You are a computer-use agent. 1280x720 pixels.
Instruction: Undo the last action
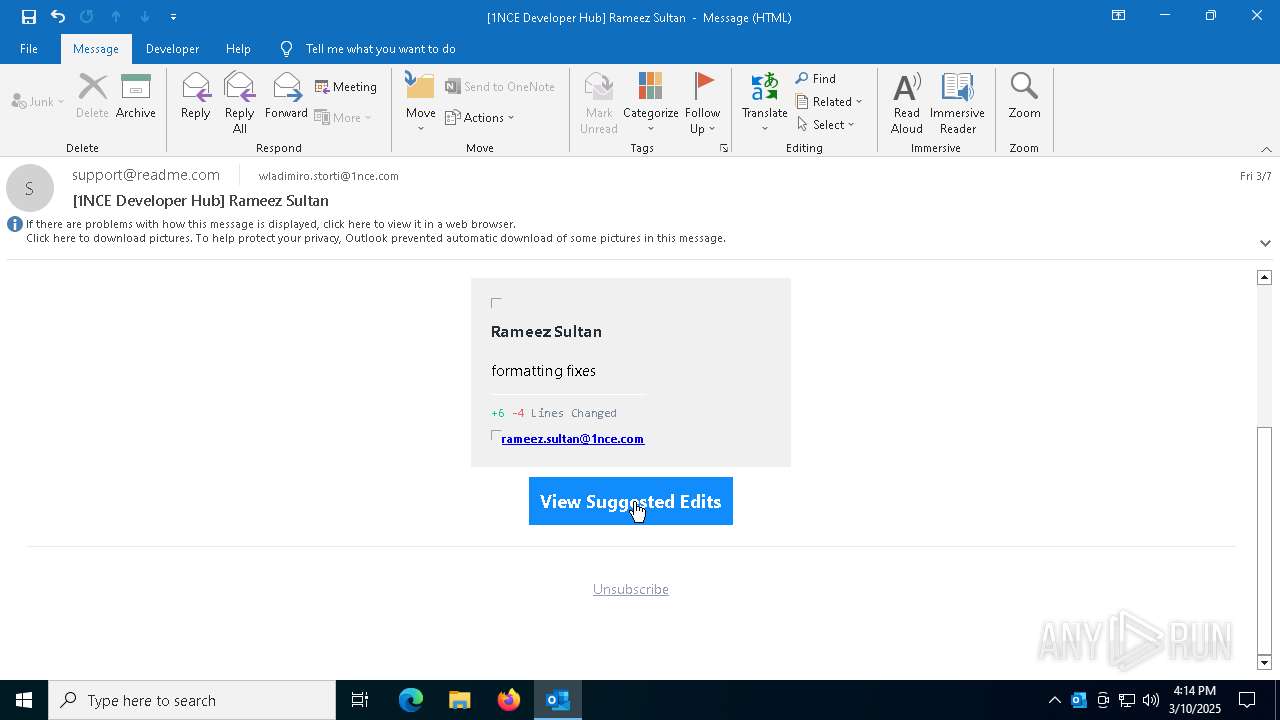[x=58, y=17]
